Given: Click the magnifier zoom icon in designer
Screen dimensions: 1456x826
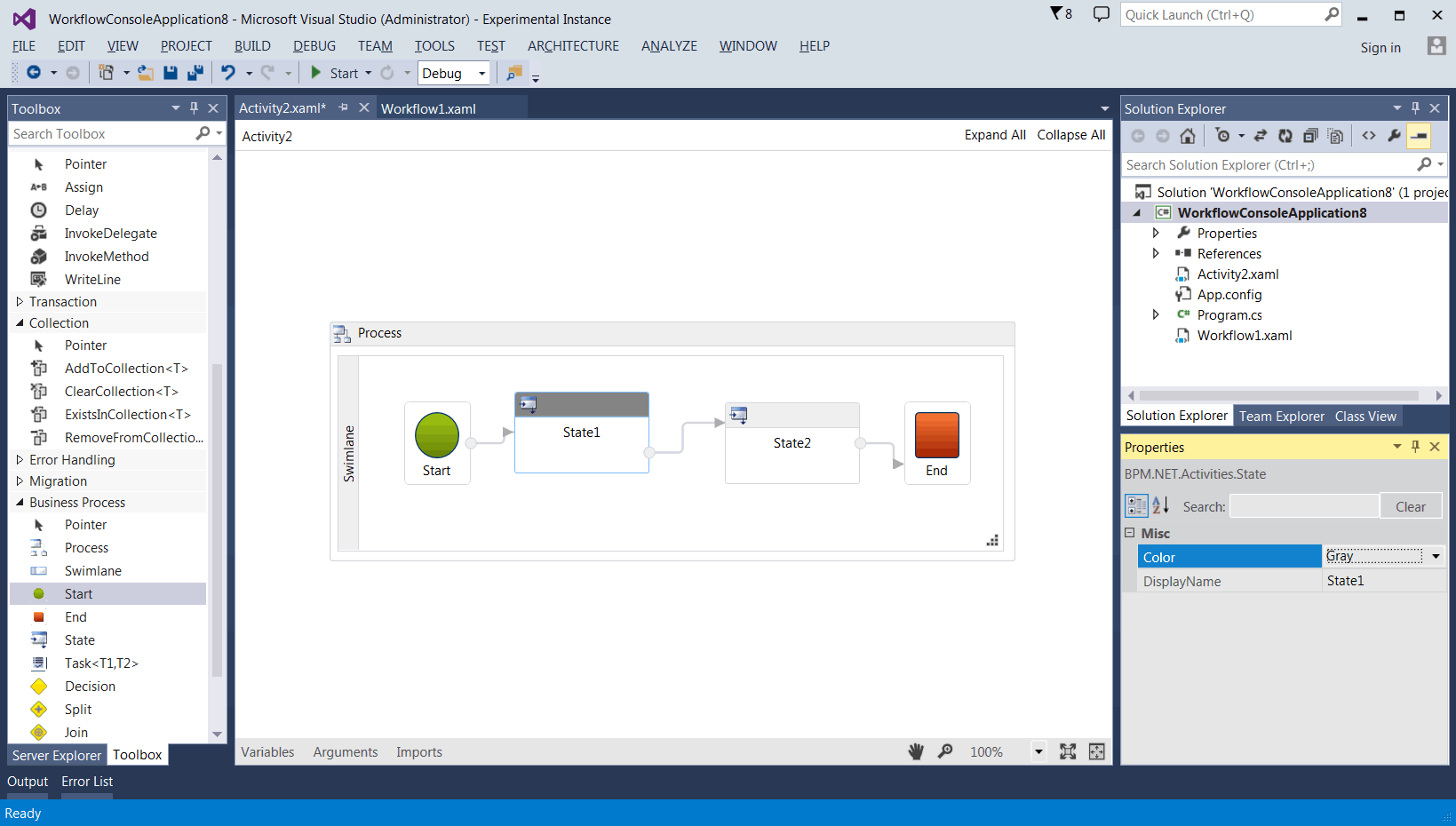Looking at the screenshot, I should coord(945,751).
